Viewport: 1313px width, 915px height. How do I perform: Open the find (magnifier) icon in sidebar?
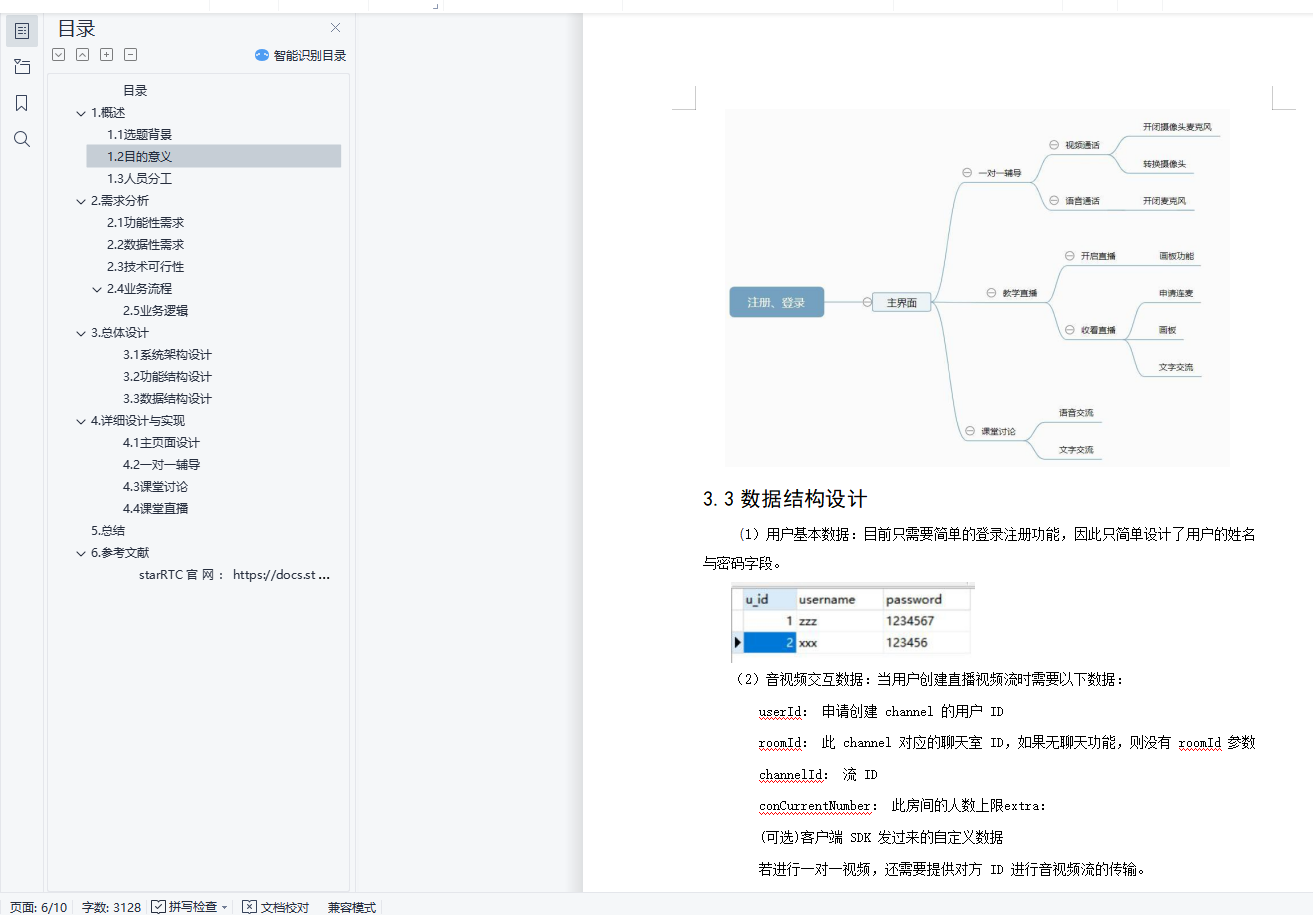pos(22,139)
